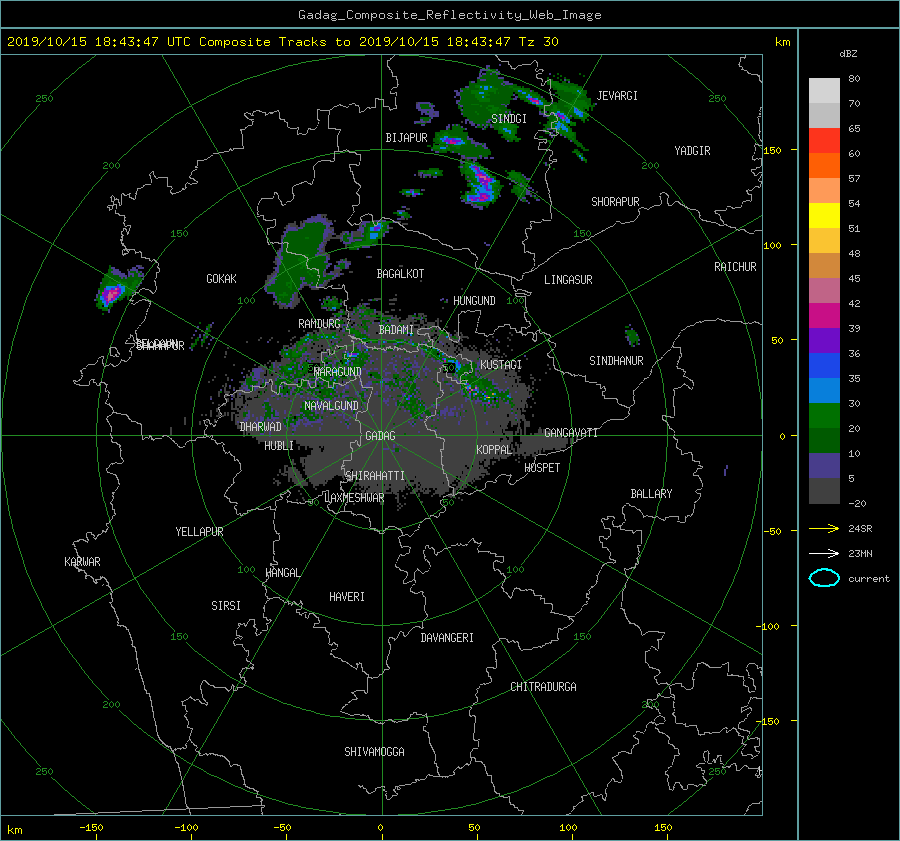Click the intense echo southeast of BIJAPUR
Screen dimensions: 900x841
click(x=482, y=185)
